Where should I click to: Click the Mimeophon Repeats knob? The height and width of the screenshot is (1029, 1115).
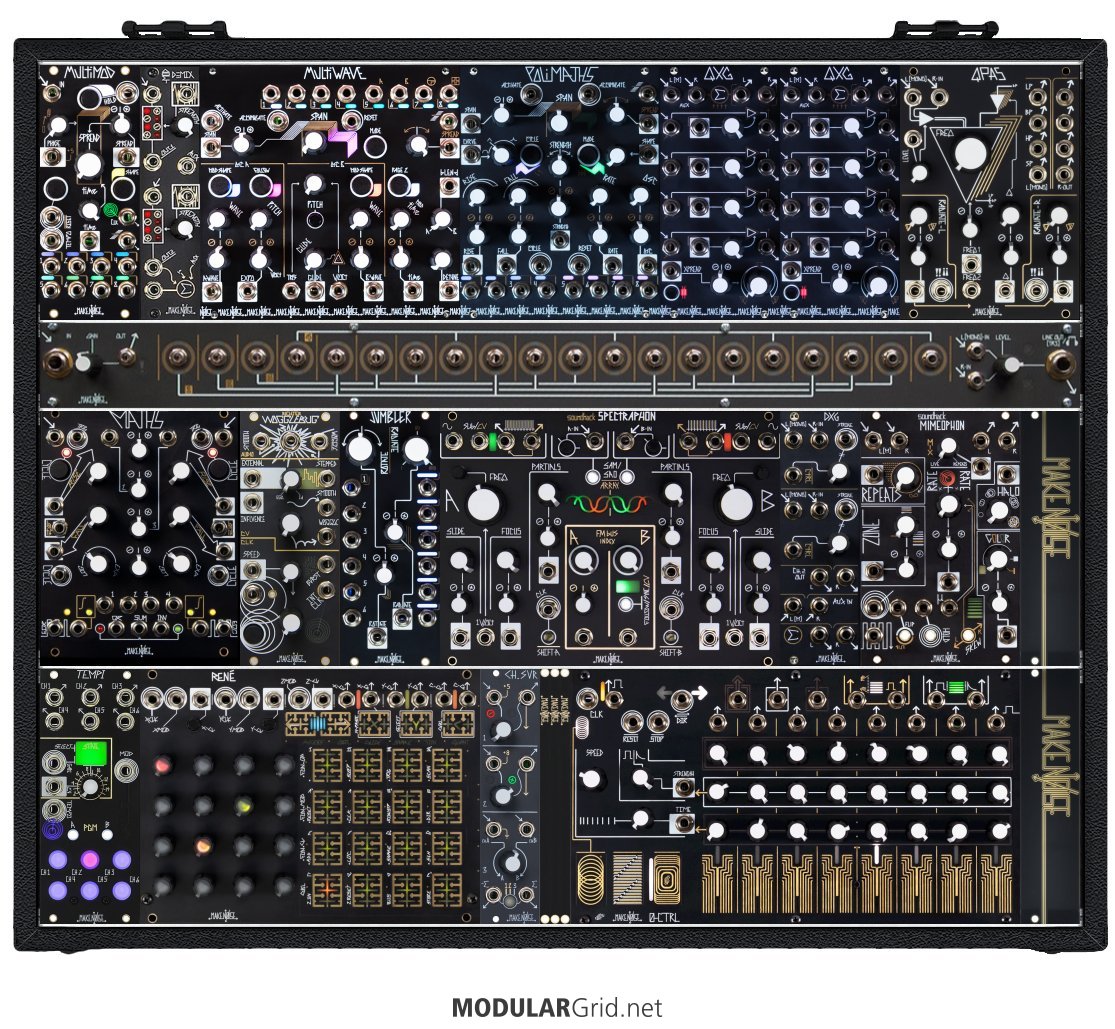(x=905, y=476)
